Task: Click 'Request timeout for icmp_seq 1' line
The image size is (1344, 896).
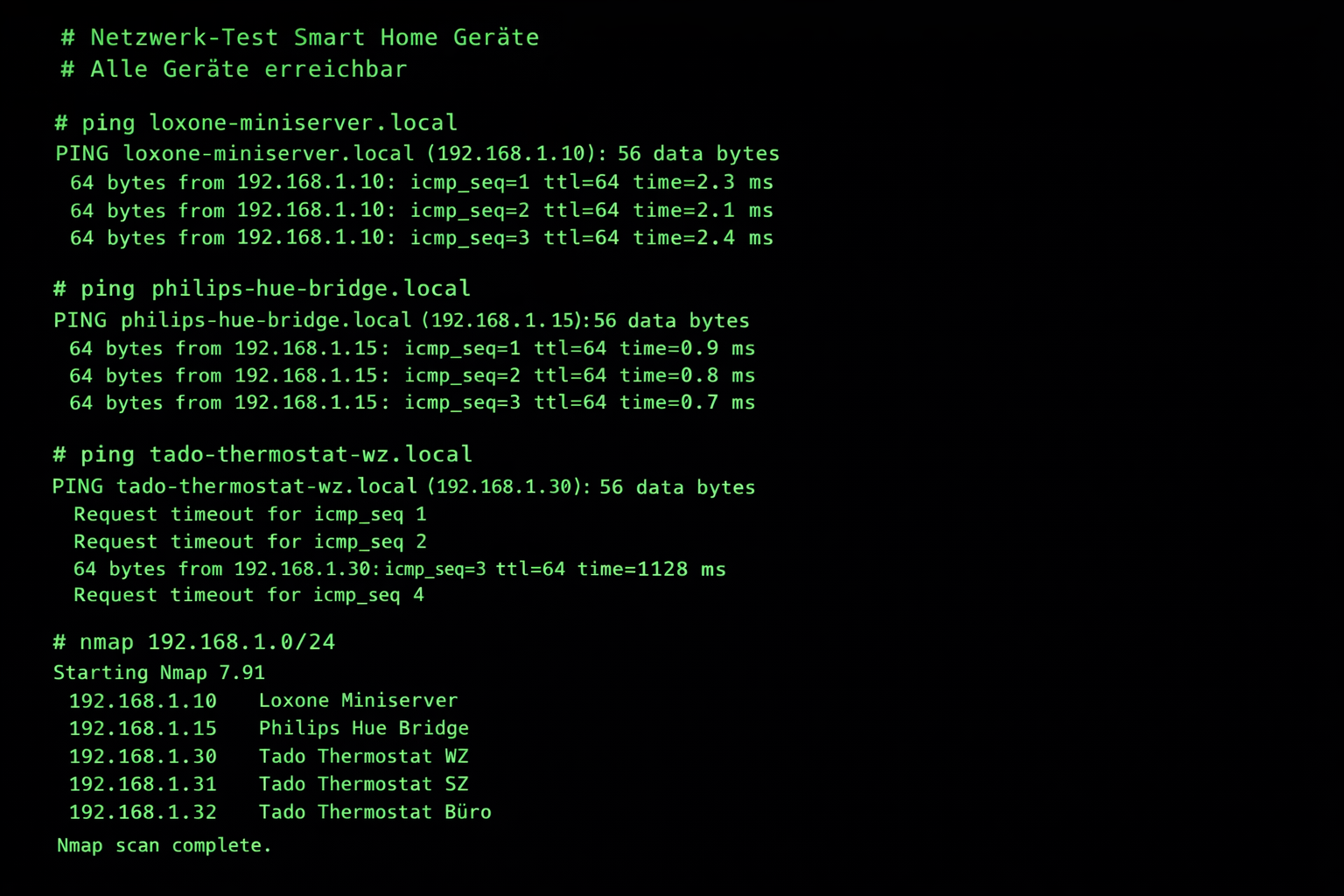Action: click(x=250, y=514)
